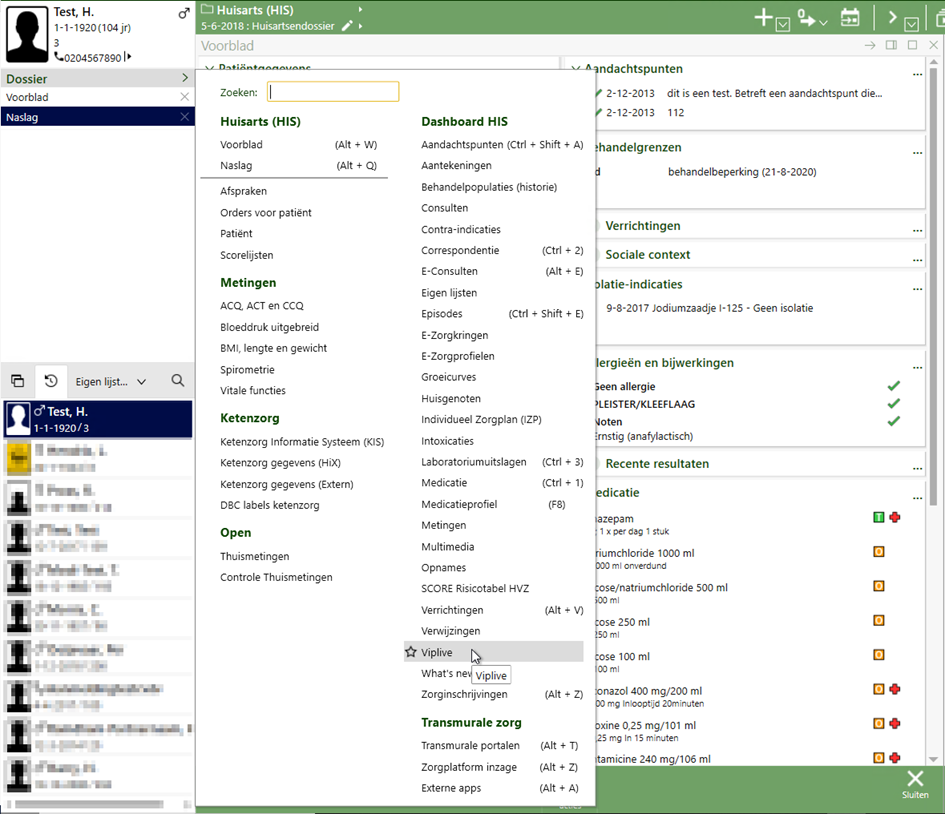Viewport: 945px width, 814px height.
Task: Open the three-dots menu of Recente resultaten
Action: click(917, 468)
